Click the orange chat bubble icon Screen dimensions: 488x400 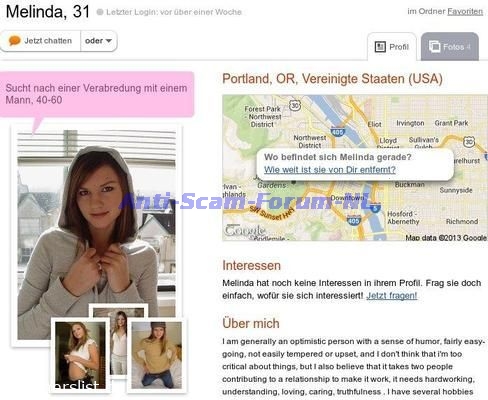click(x=14, y=41)
